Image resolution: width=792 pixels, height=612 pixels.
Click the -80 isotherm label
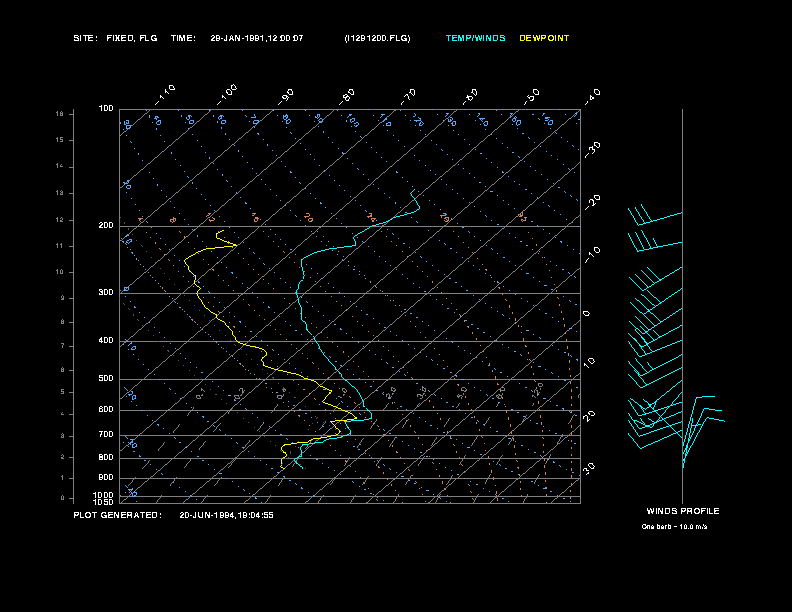[x=347, y=97]
